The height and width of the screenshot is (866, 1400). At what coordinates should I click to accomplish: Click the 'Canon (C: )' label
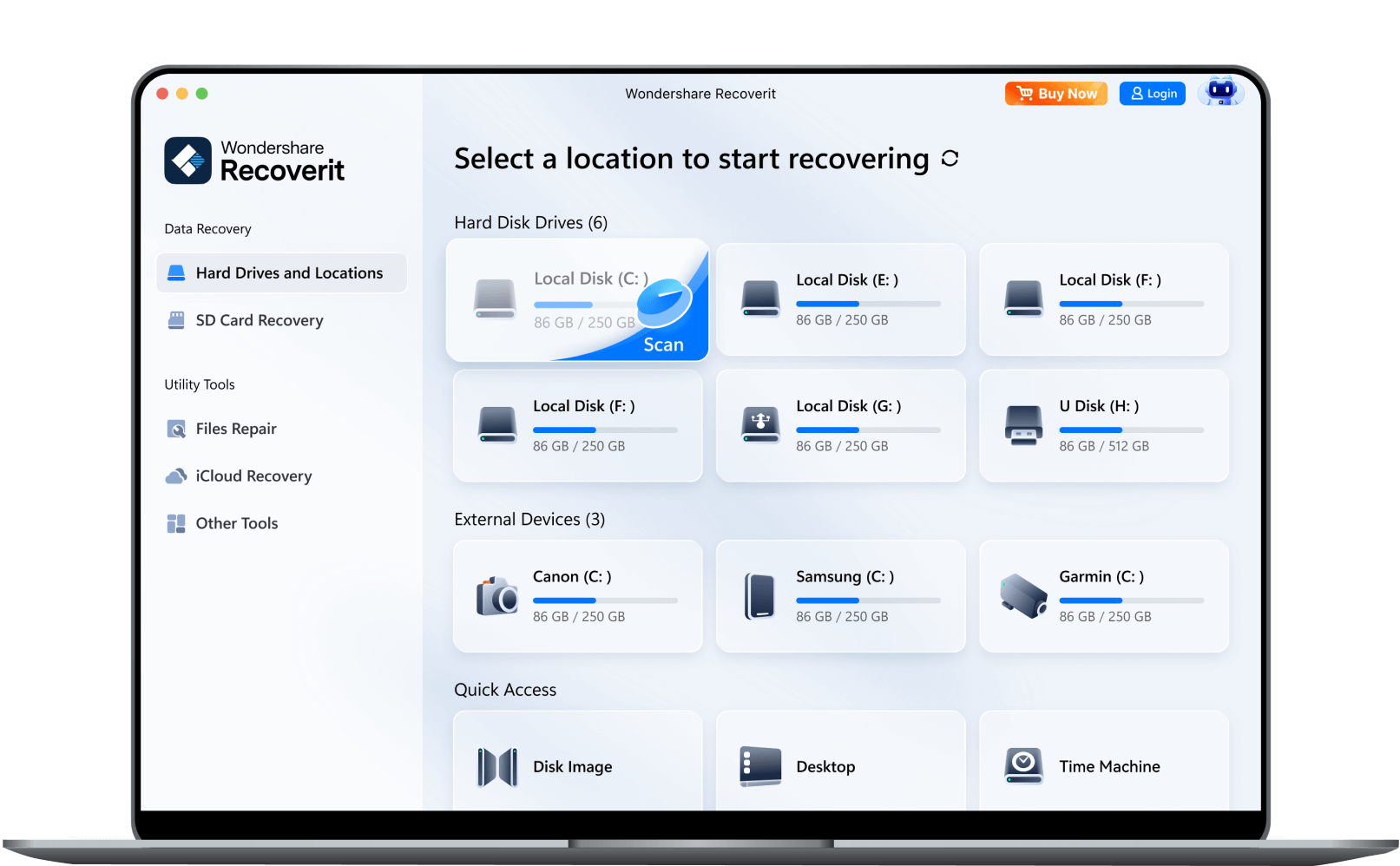(572, 576)
